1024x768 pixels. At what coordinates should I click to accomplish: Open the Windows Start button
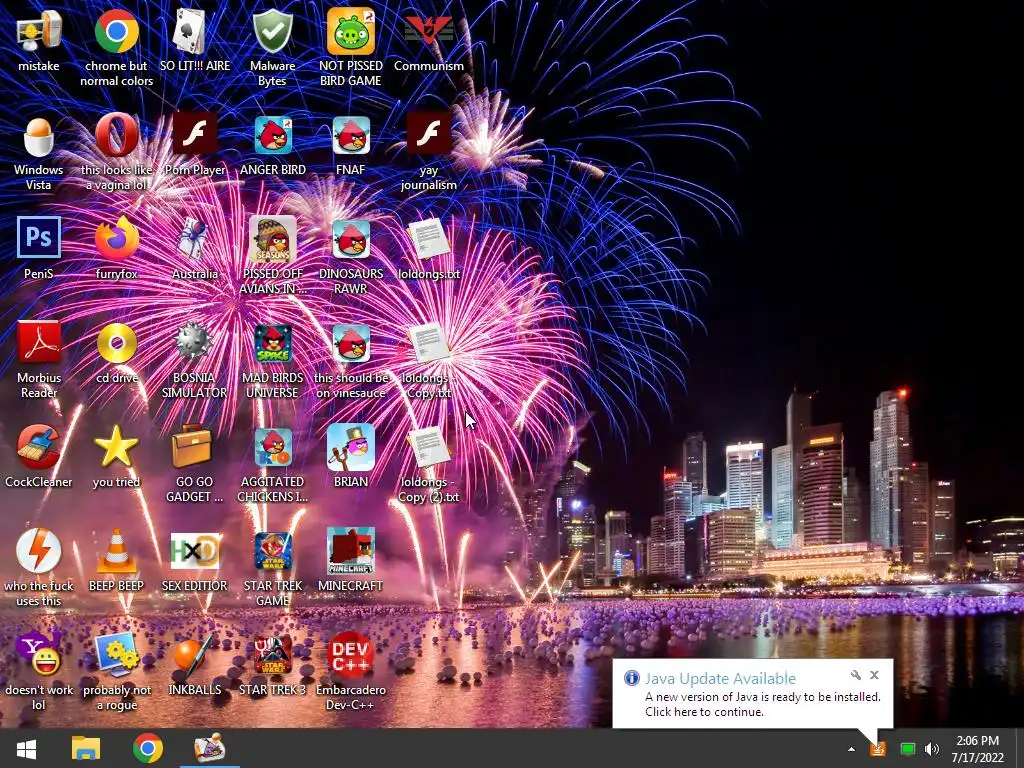coord(26,748)
